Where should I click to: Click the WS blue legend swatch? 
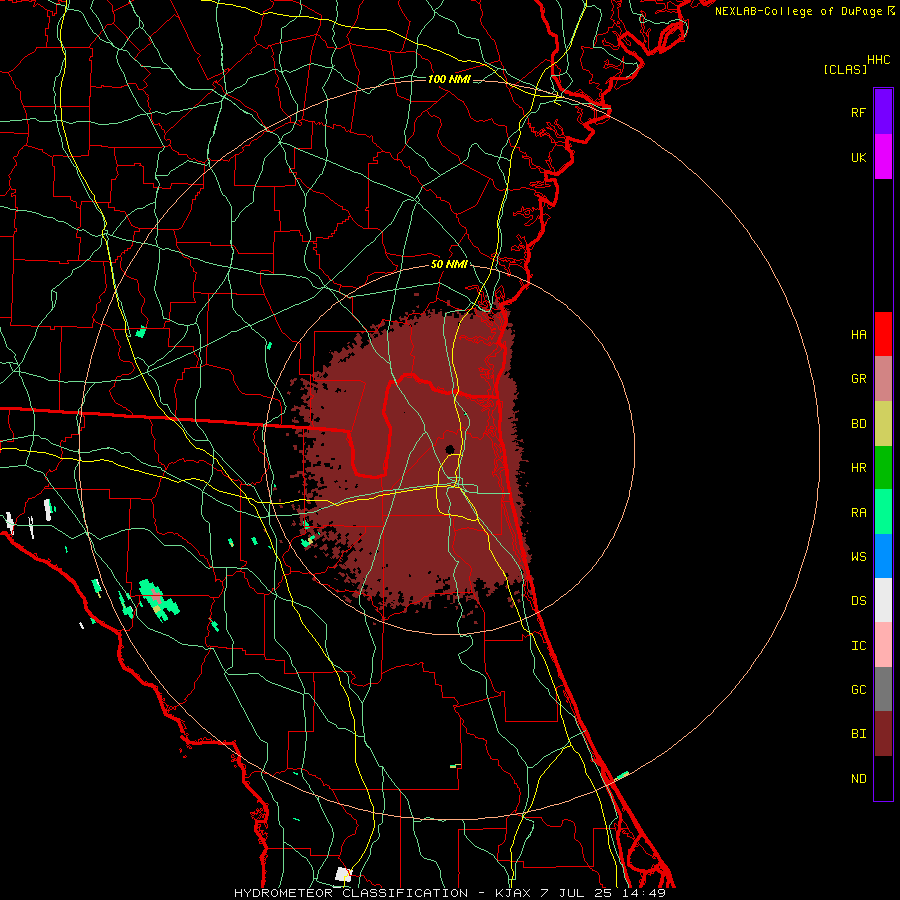click(883, 556)
